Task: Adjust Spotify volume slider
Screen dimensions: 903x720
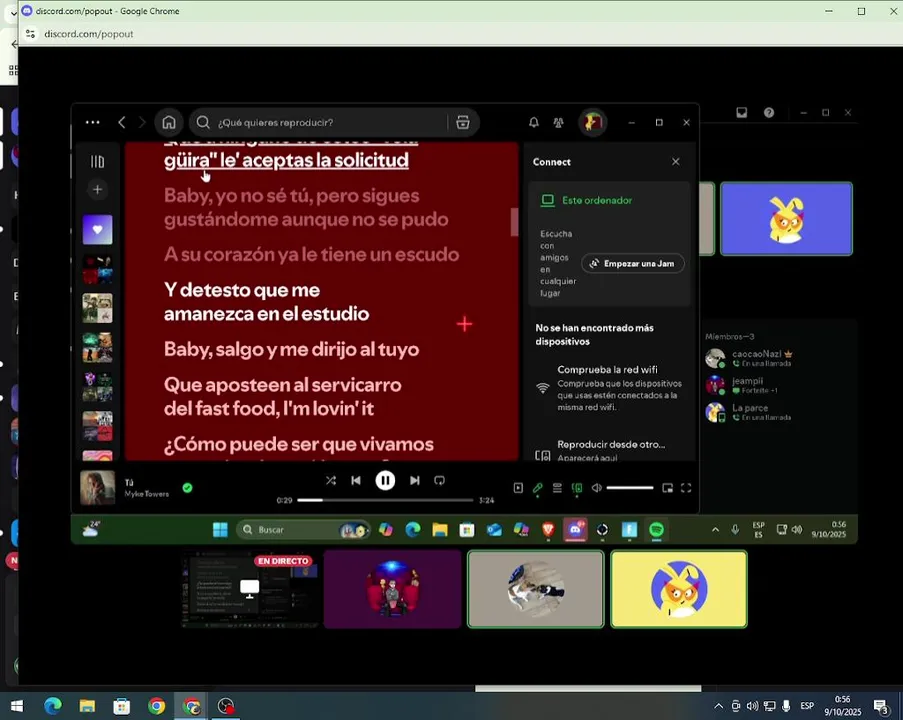Action: point(629,488)
